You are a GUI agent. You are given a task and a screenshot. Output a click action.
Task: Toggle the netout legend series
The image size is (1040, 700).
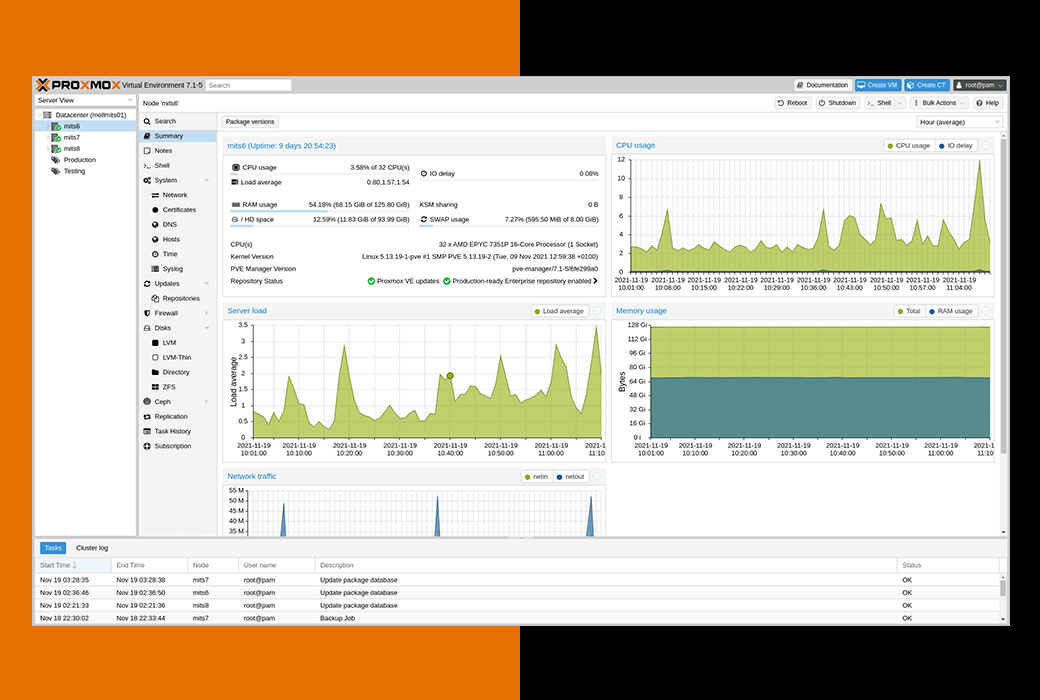570,477
